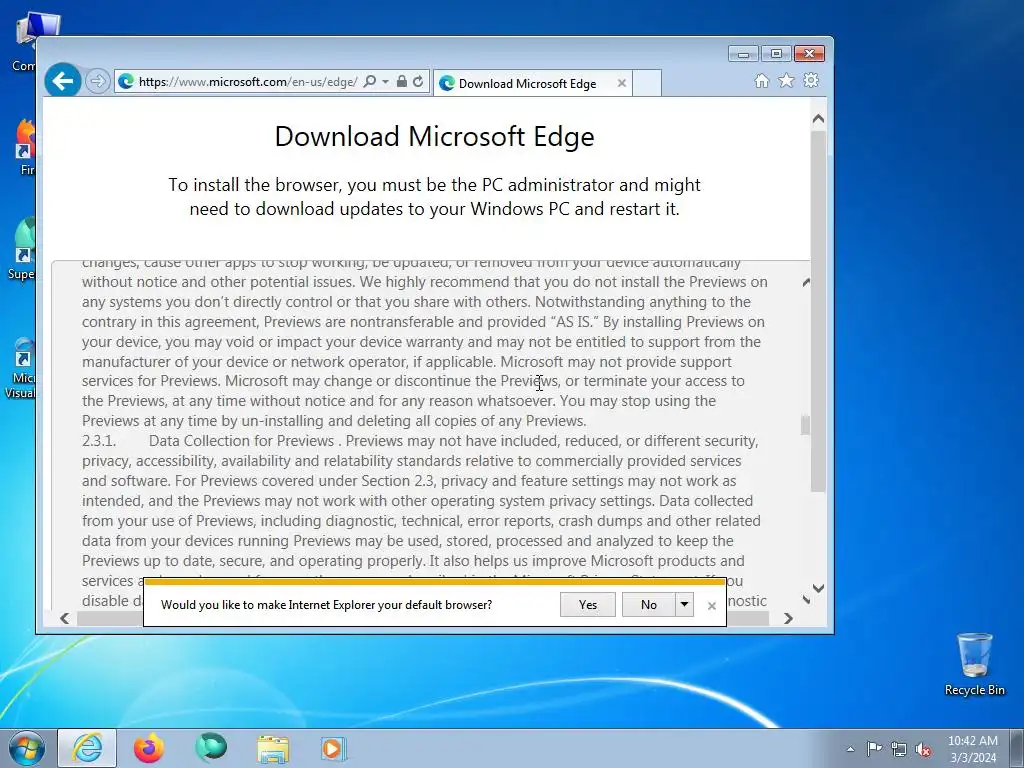Screen dimensions: 1024x768
Task: Select the Microsoft Visual desktop shortcut
Action: point(22,369)
